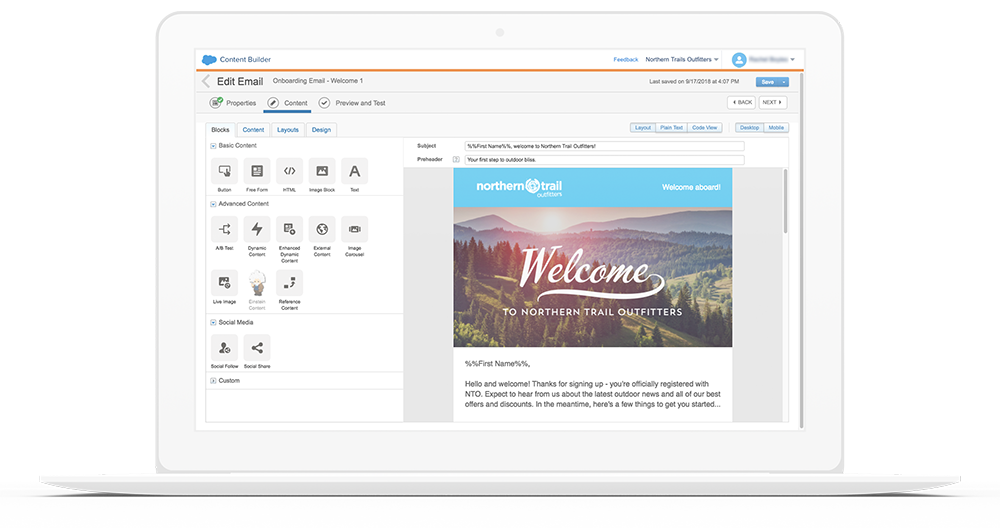Choose the Image Carousel block

tap(354, 229)
